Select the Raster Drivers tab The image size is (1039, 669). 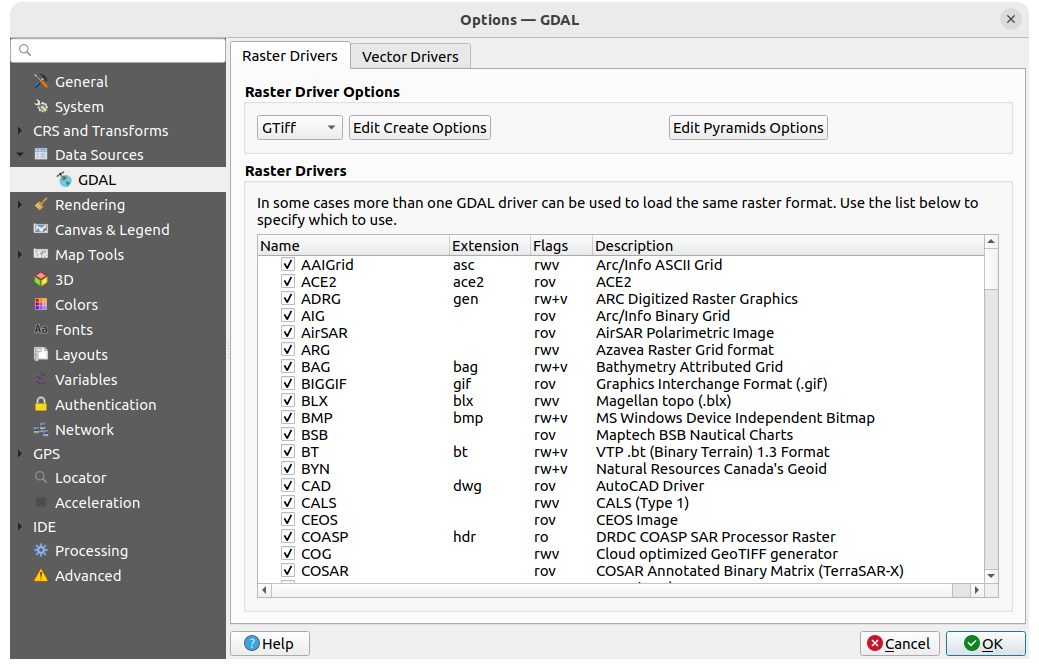click(290, 56)
